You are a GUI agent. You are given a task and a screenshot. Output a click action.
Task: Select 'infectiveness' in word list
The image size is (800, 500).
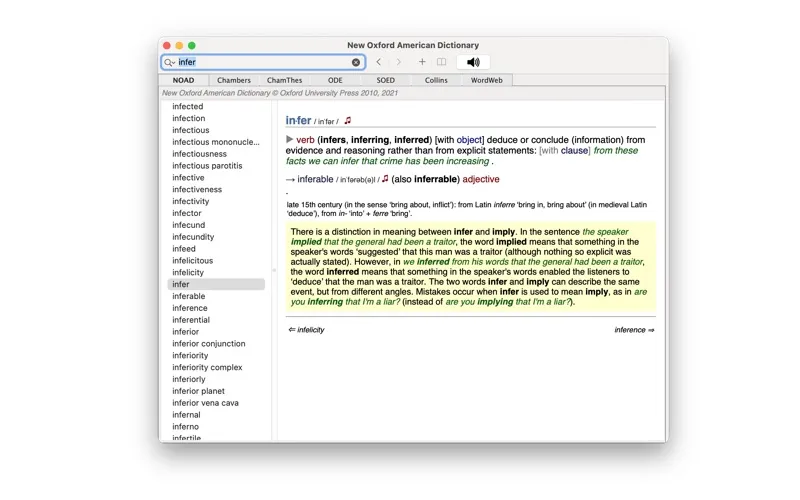(x=197, y=189)
